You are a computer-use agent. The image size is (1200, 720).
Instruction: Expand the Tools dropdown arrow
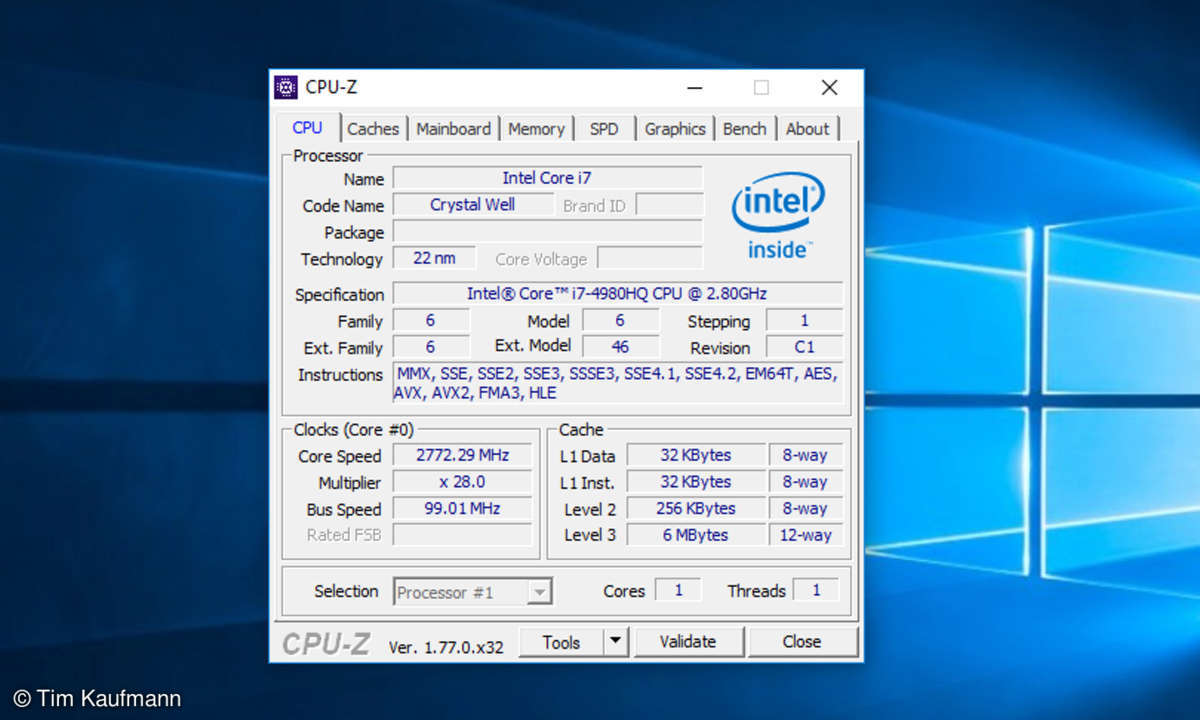coord(616,642)
